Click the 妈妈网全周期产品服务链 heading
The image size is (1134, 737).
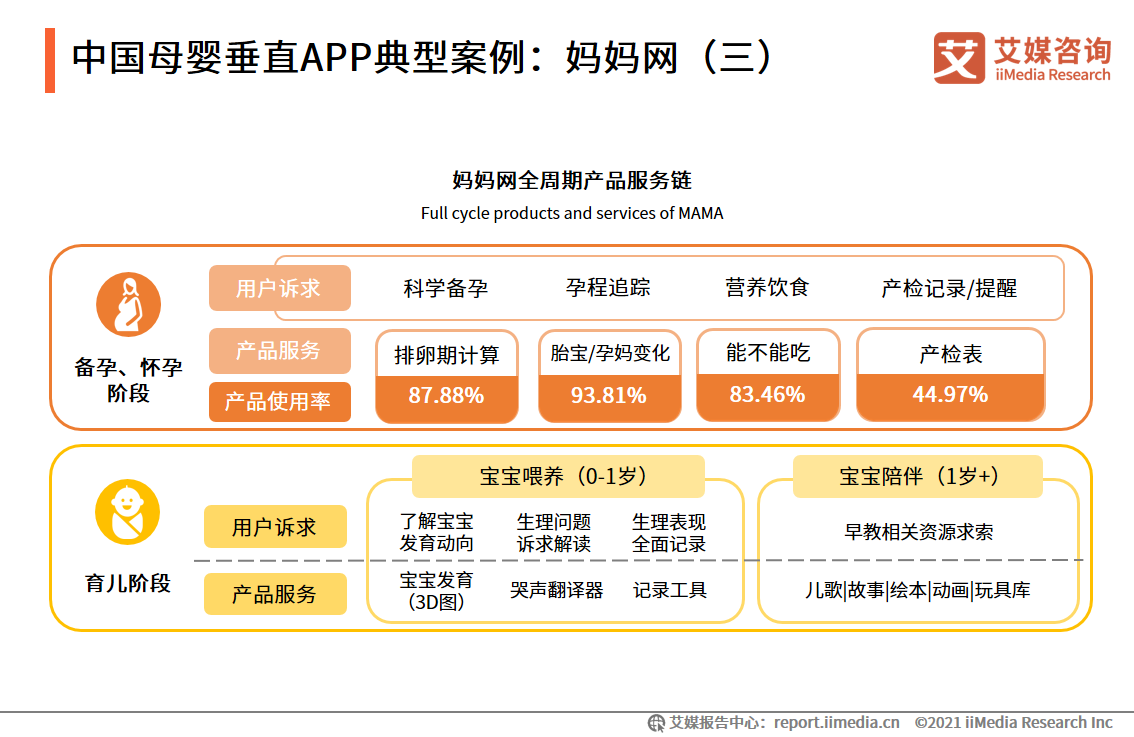tap(572, 180)
